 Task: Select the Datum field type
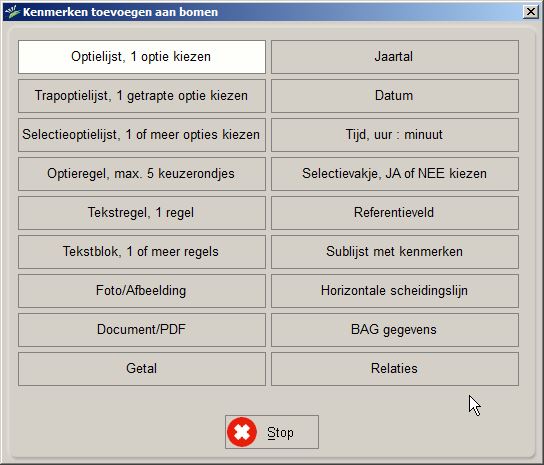pos(395,96)
